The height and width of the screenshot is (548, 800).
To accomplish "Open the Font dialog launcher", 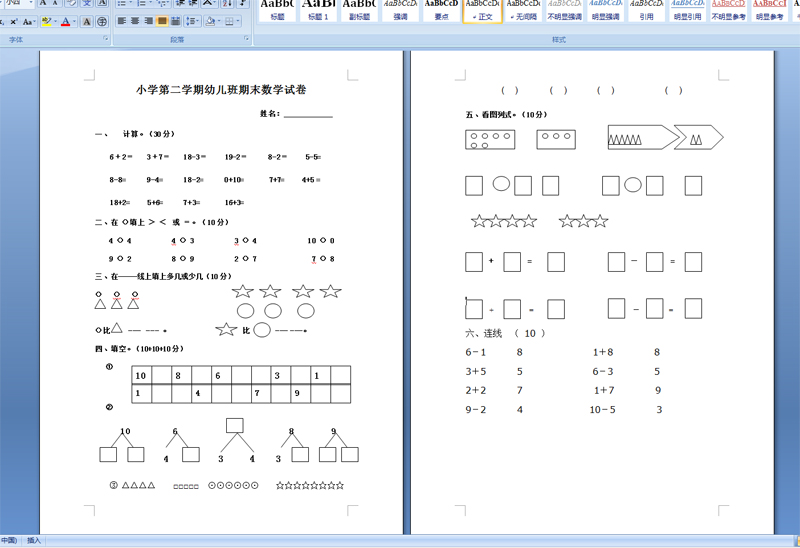I will coord(106,38).
